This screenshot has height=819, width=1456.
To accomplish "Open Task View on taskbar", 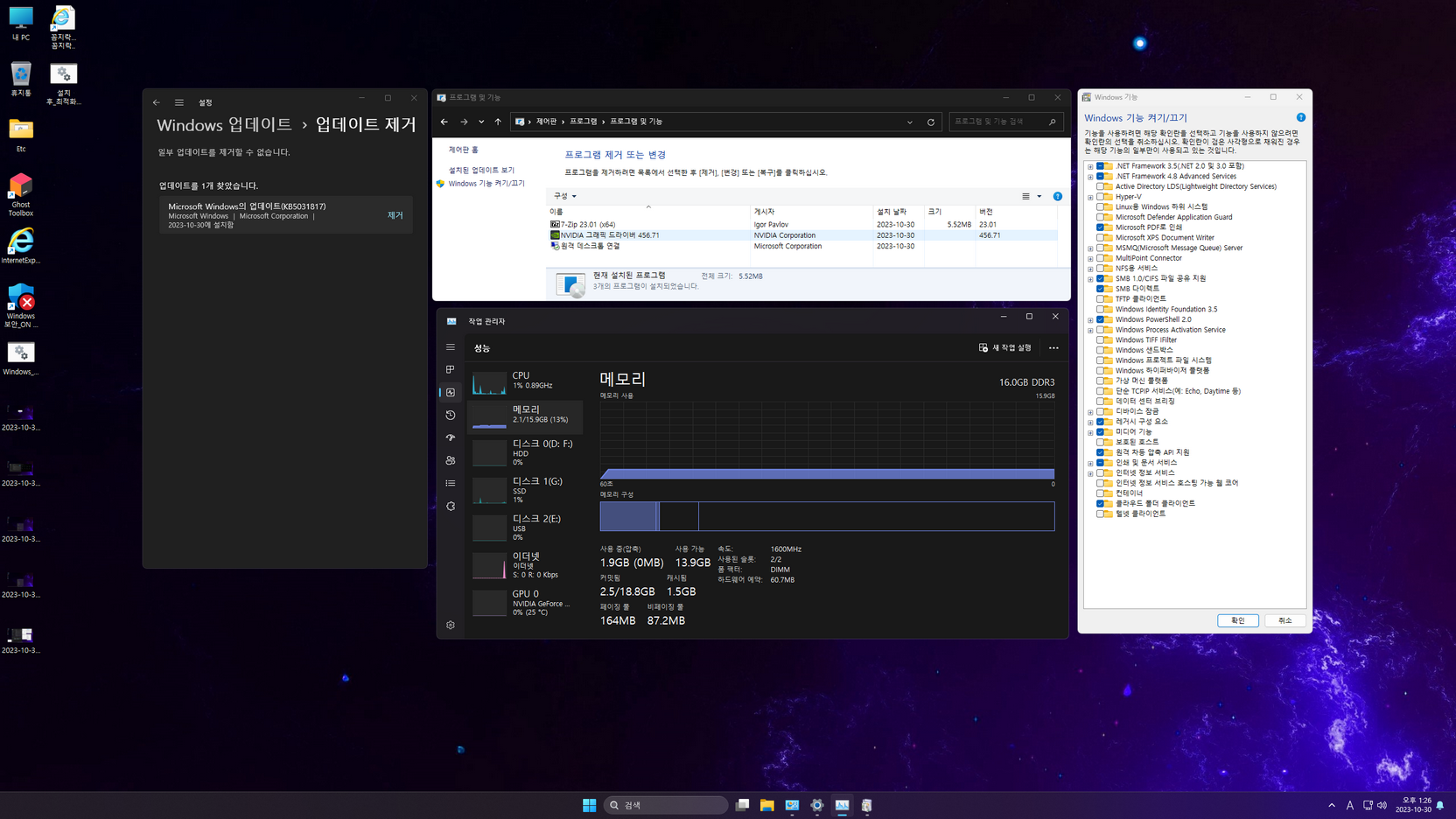I will tap(742, 805).
